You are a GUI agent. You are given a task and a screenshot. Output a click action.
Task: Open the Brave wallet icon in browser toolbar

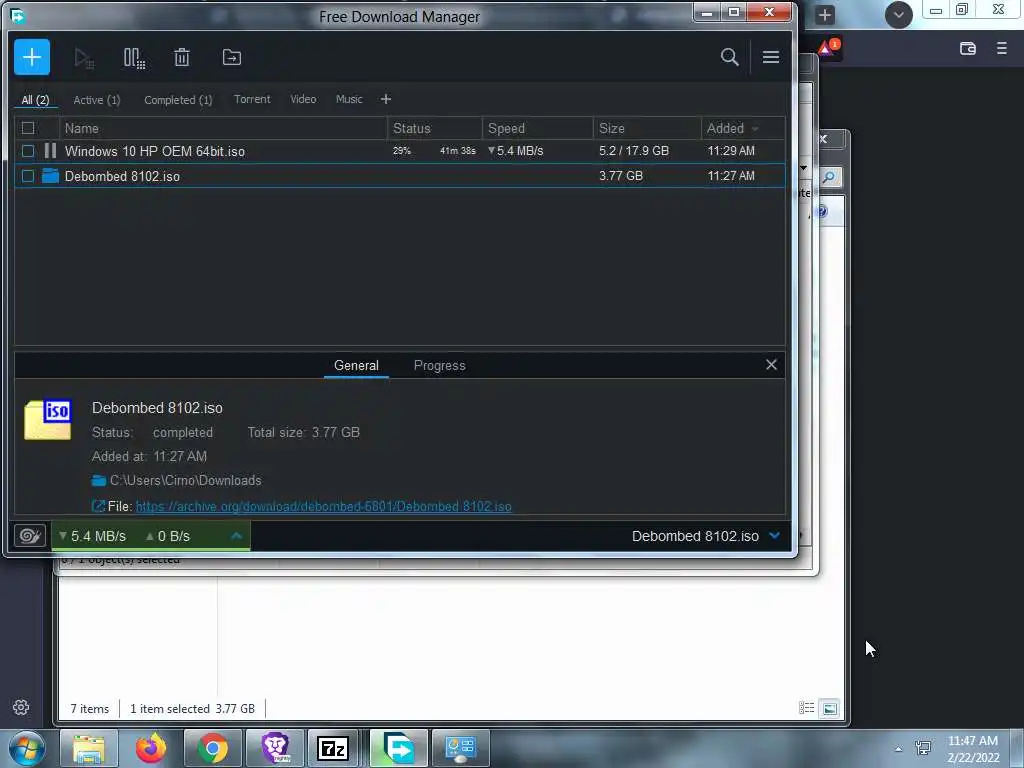[968, 48]
